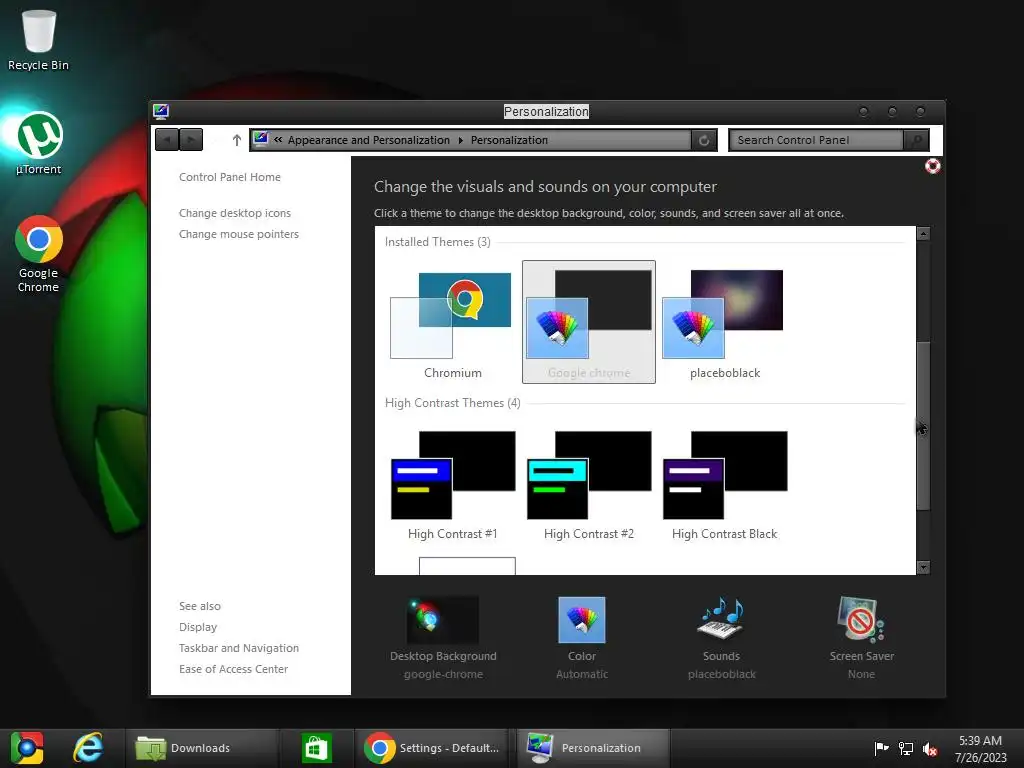Image resolution: width=1024 pixels, height=768 pixels.
Task: Open Desktop Background settings
Action: (x=443, y=637)
